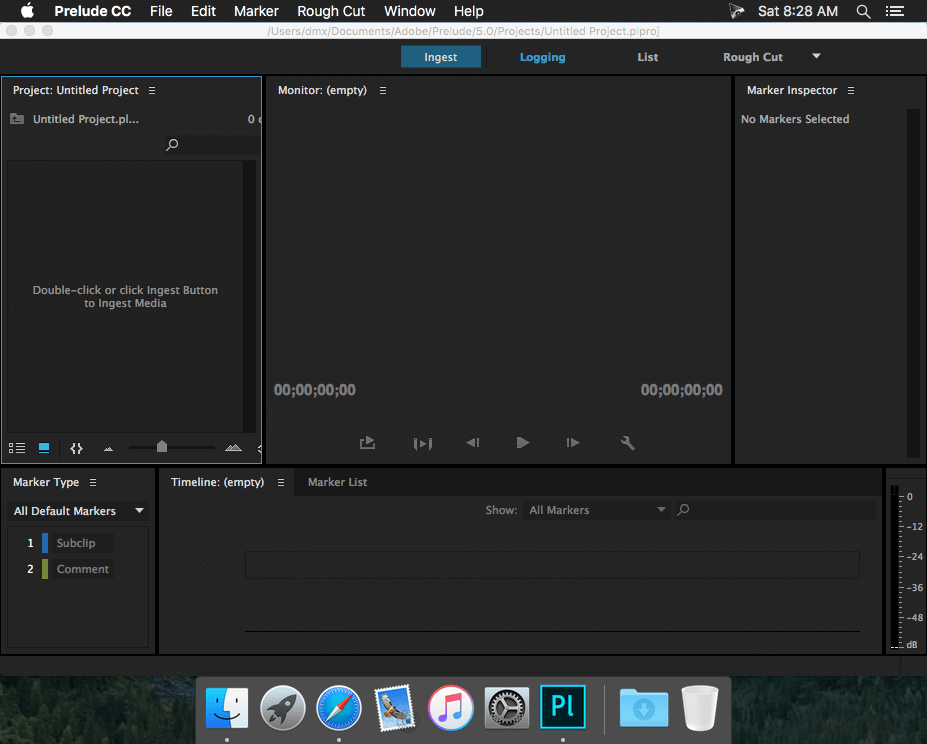Open the Marker Inspector panel menu icon
Screen dimensions: 927x744
(851, 90)
